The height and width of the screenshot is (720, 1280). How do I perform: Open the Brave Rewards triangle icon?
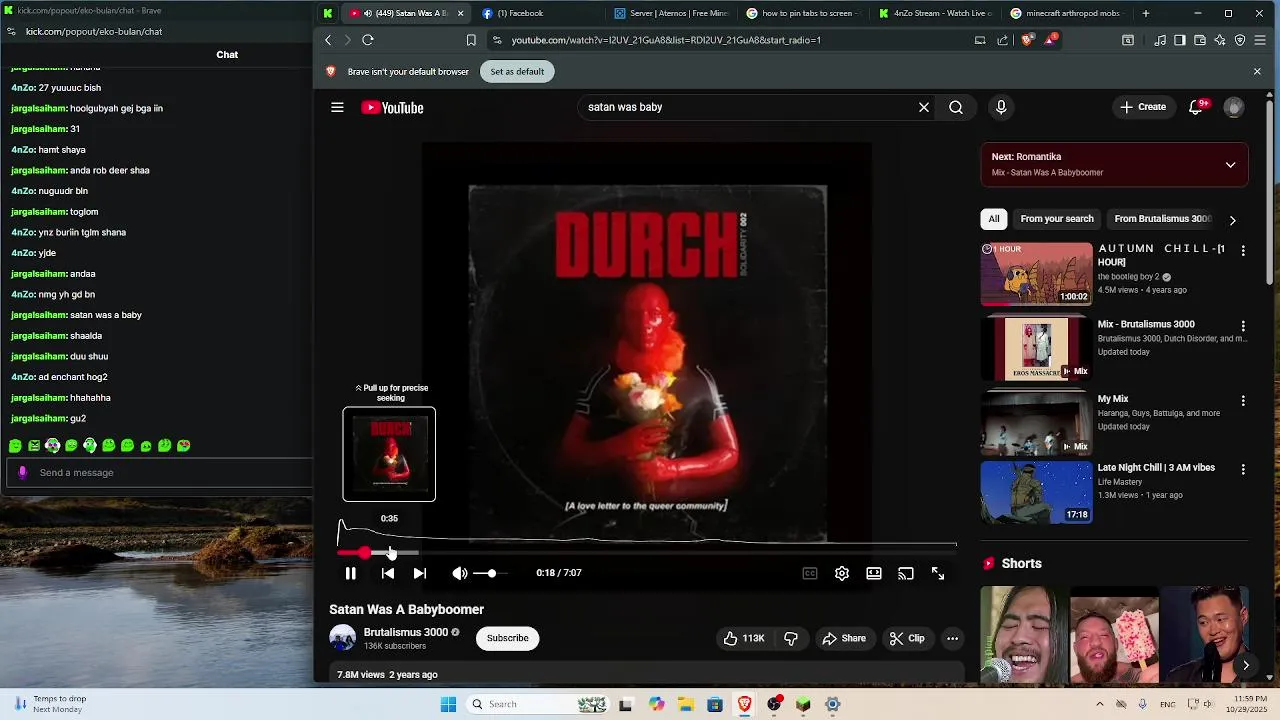click(x=1050, y=40)
